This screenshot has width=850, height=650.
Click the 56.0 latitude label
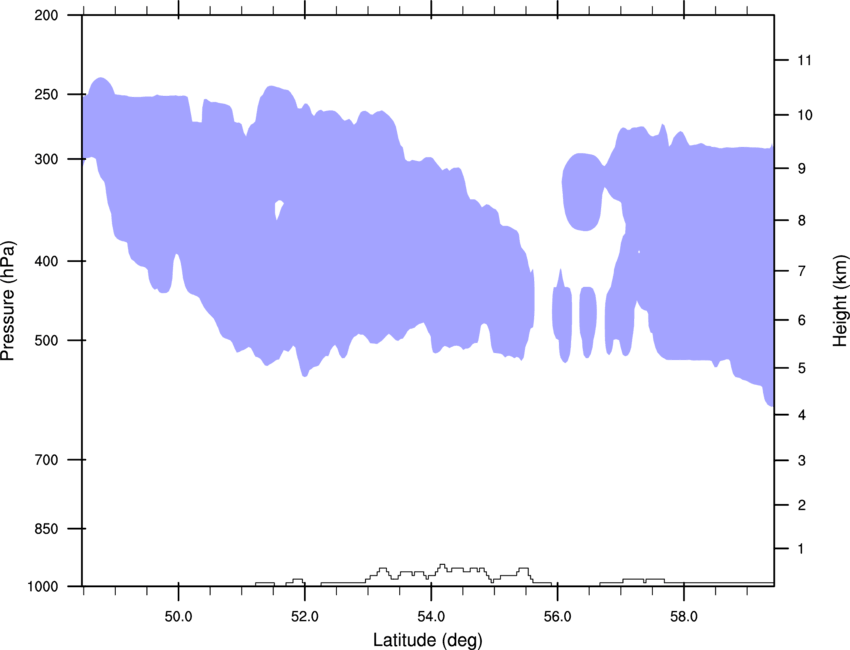[x=557, y=617]
